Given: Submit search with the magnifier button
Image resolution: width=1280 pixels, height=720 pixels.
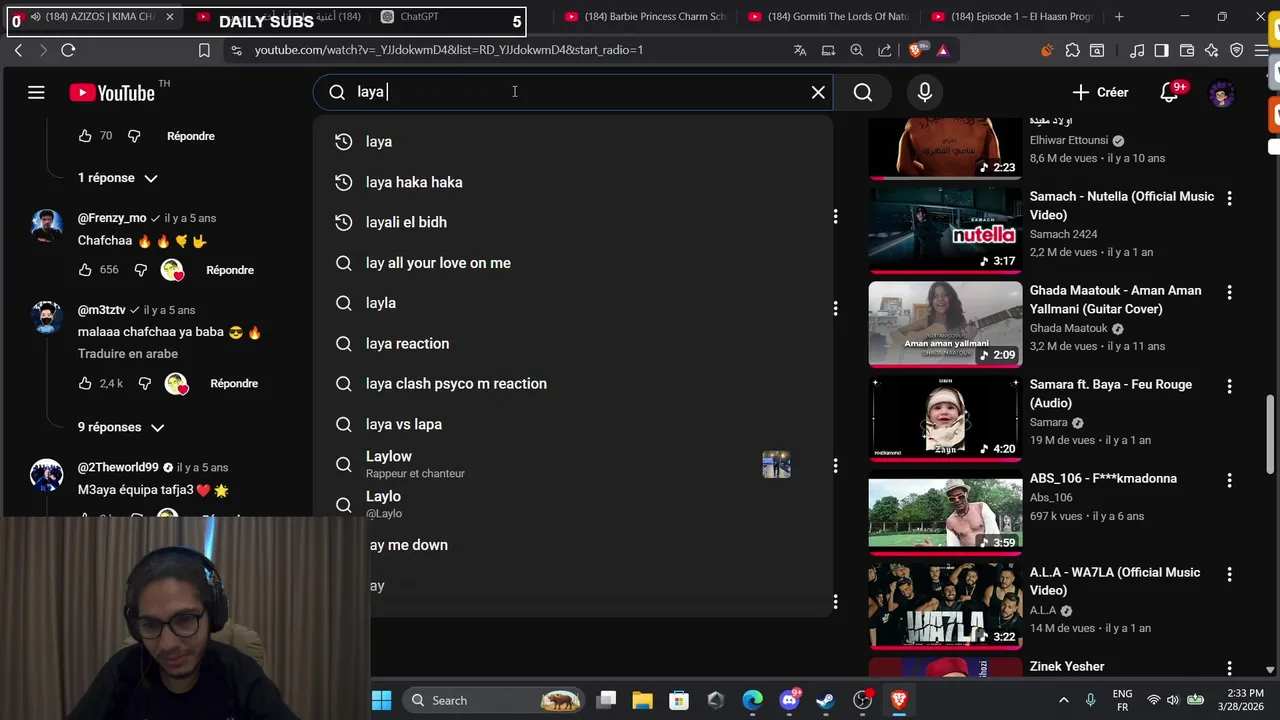Looking at the screenshot, I should click(x=863, y=92).
